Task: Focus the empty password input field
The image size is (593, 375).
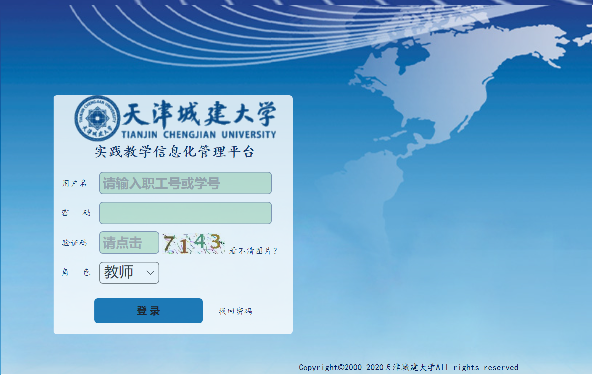Action: [185, 213]
